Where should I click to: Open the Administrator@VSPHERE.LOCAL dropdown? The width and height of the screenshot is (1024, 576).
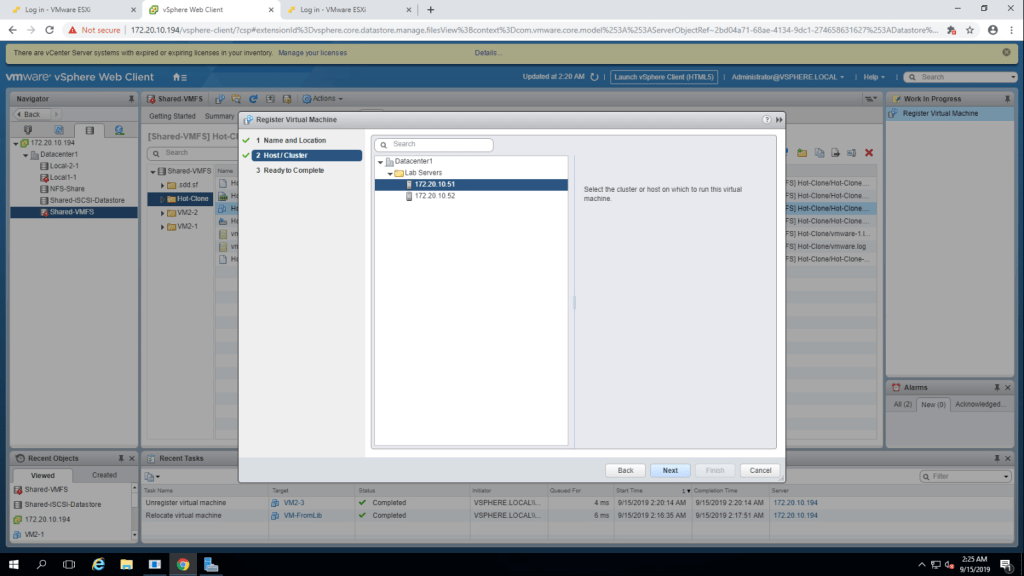coord(787,77)
